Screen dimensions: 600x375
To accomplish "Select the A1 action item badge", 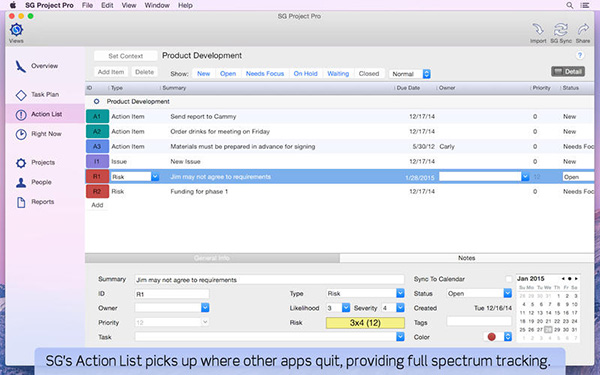I will coord(97,116).
